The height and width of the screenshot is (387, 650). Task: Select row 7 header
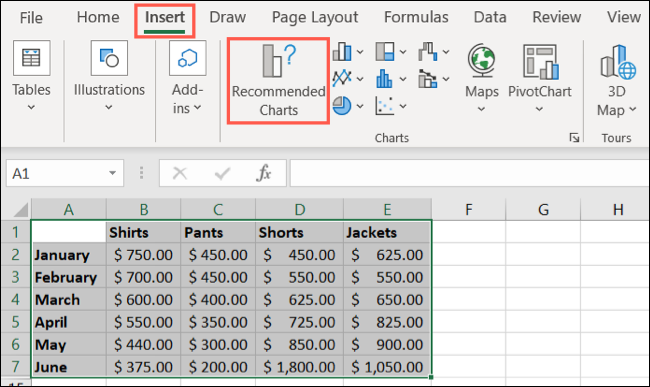(16, 366)
